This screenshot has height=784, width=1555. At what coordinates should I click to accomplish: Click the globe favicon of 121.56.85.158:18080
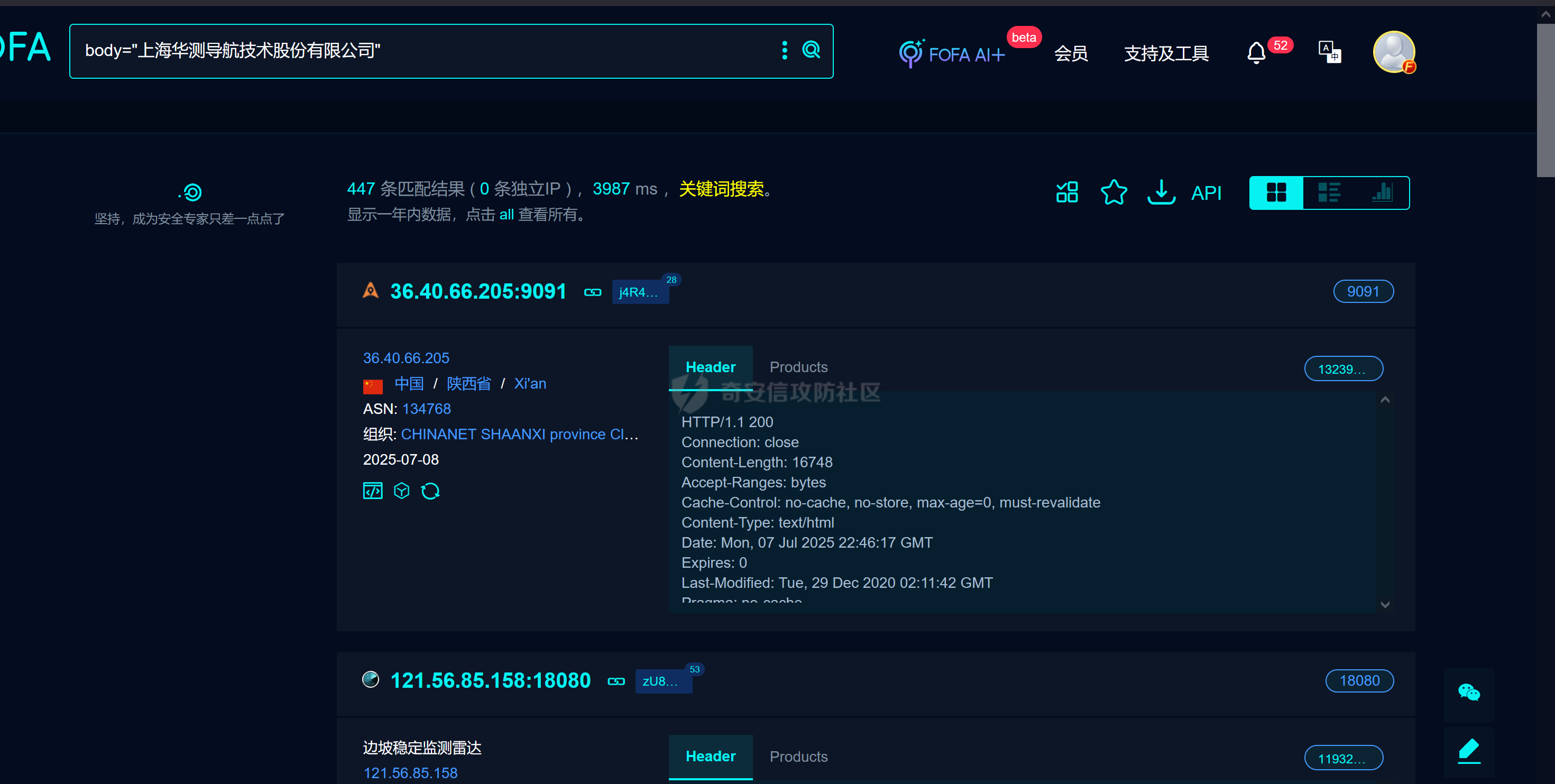(x=370, y=679)
